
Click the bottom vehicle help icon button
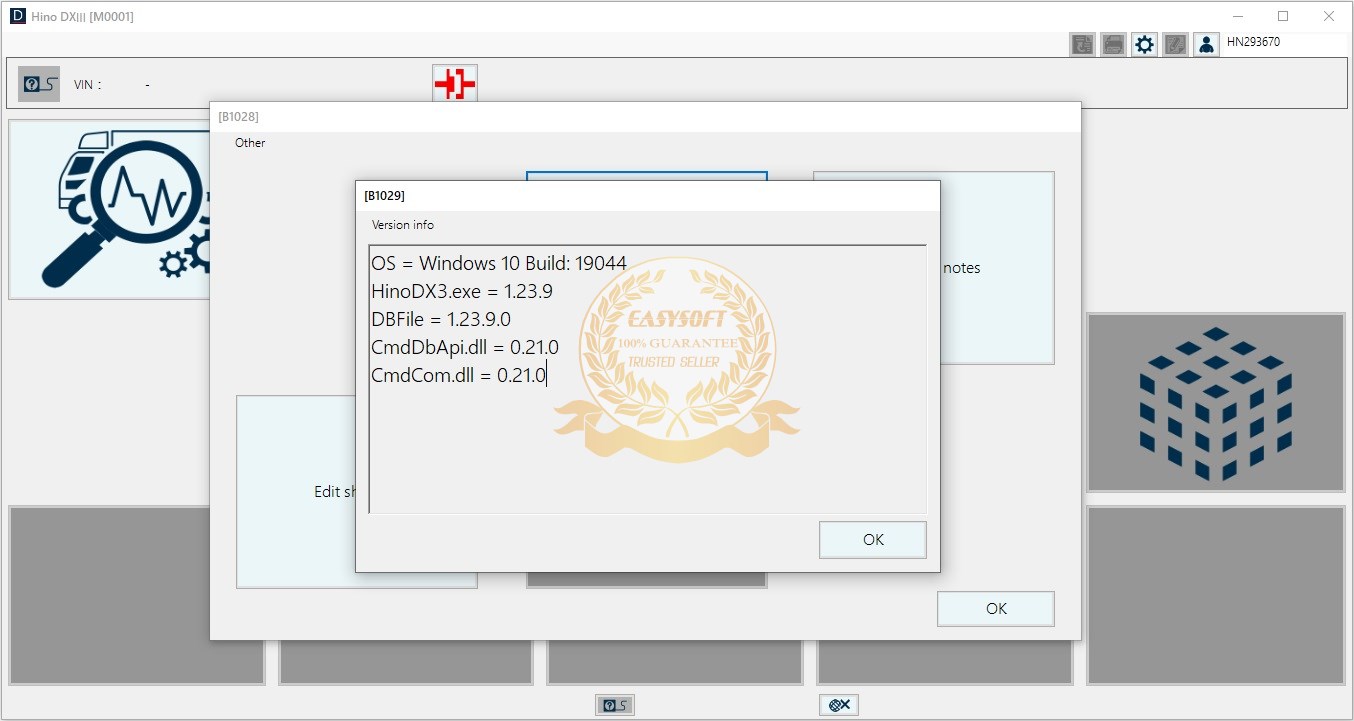[614, 705]
